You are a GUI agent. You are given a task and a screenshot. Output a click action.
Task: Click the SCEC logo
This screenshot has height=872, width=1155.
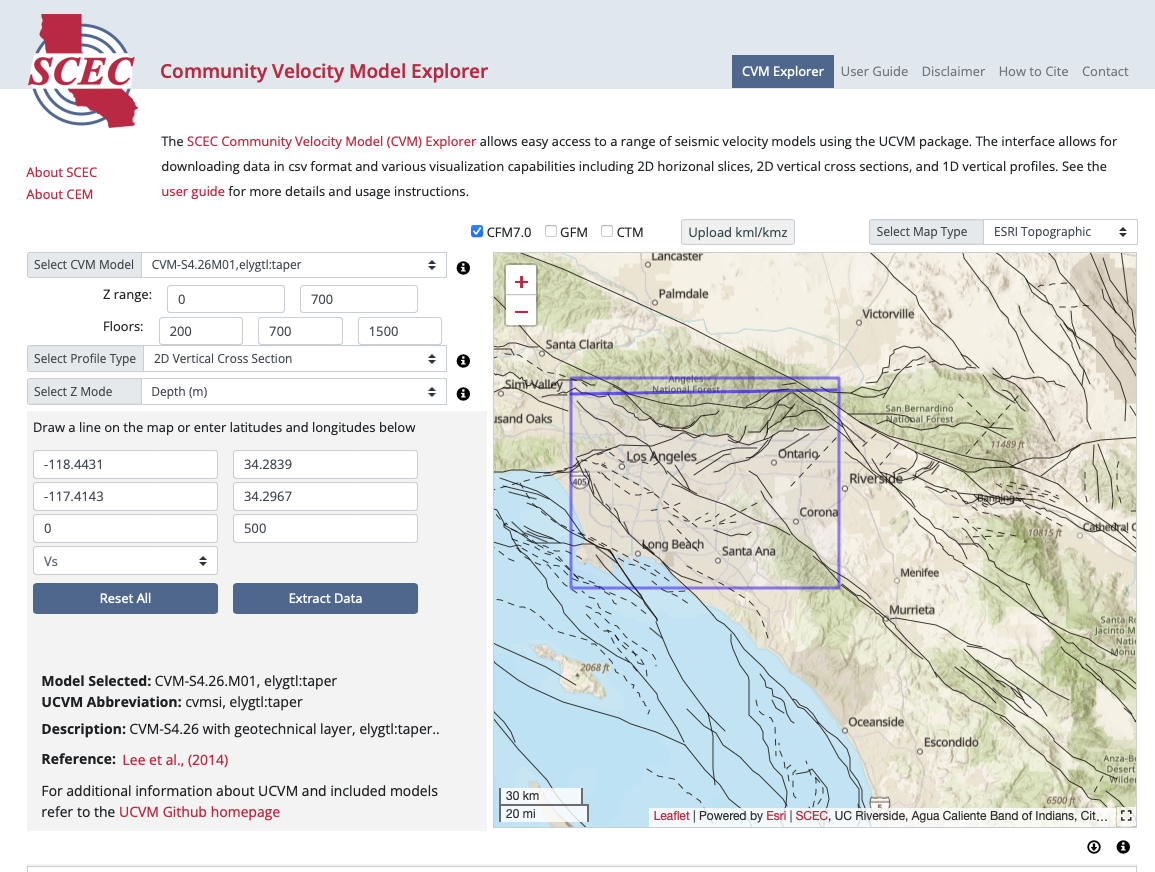point(82,70)
